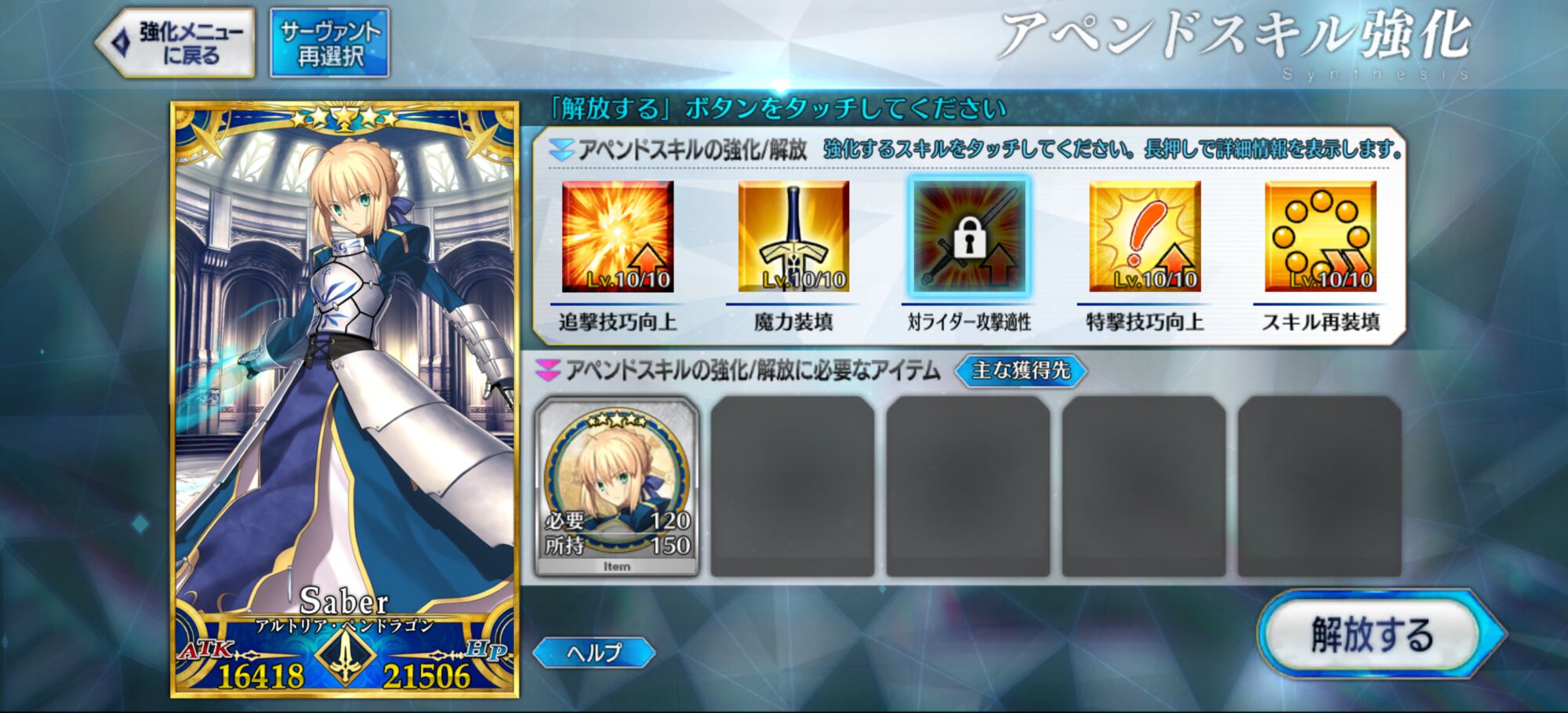This screenshot has height=713, width=1568.
Task: Click the 必要なアイテム section header arrow
Action: pos(547,370)
